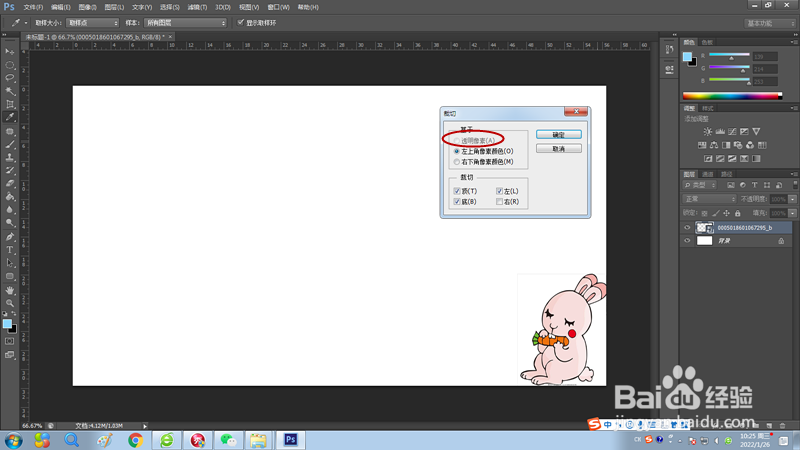Switch to the Swatches tab

click(x=707, y=42)
